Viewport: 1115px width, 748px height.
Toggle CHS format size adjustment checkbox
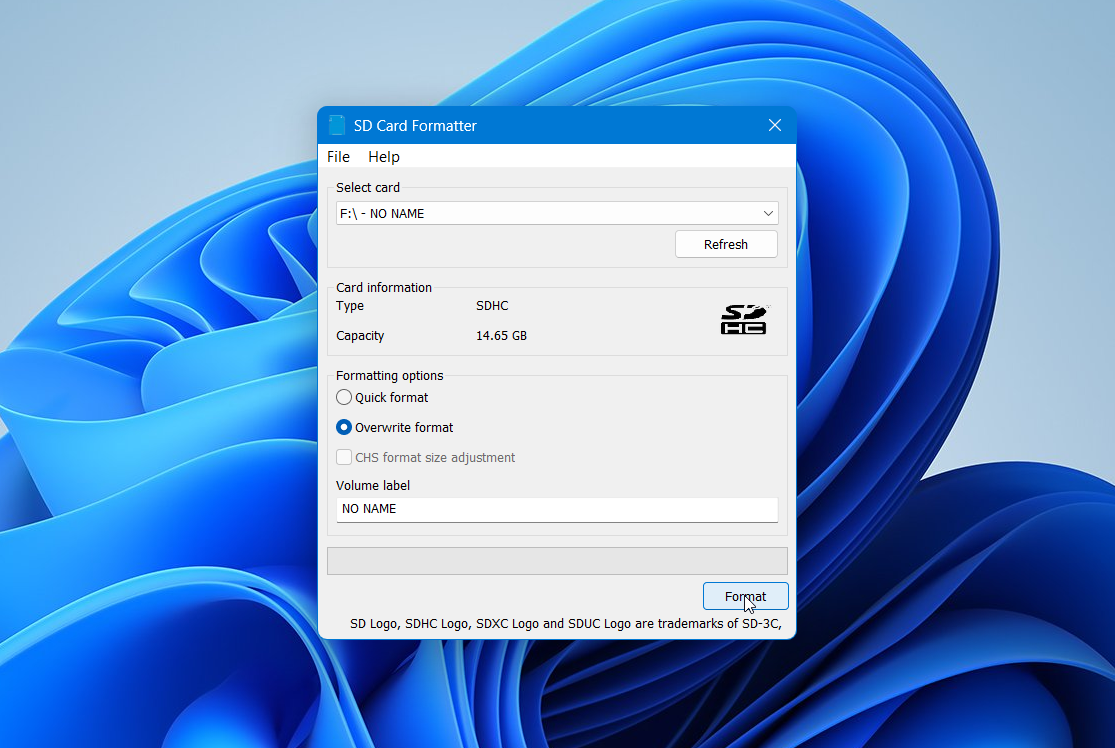coord(343,457)
